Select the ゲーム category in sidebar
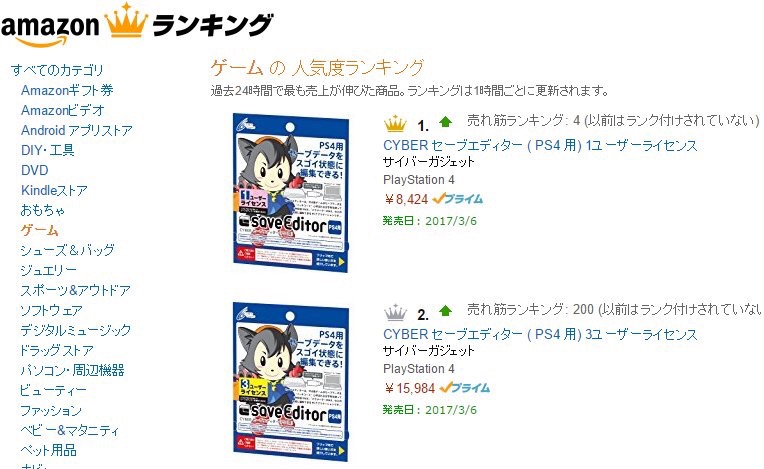764x469 pixels. click(x=39, y=230)
